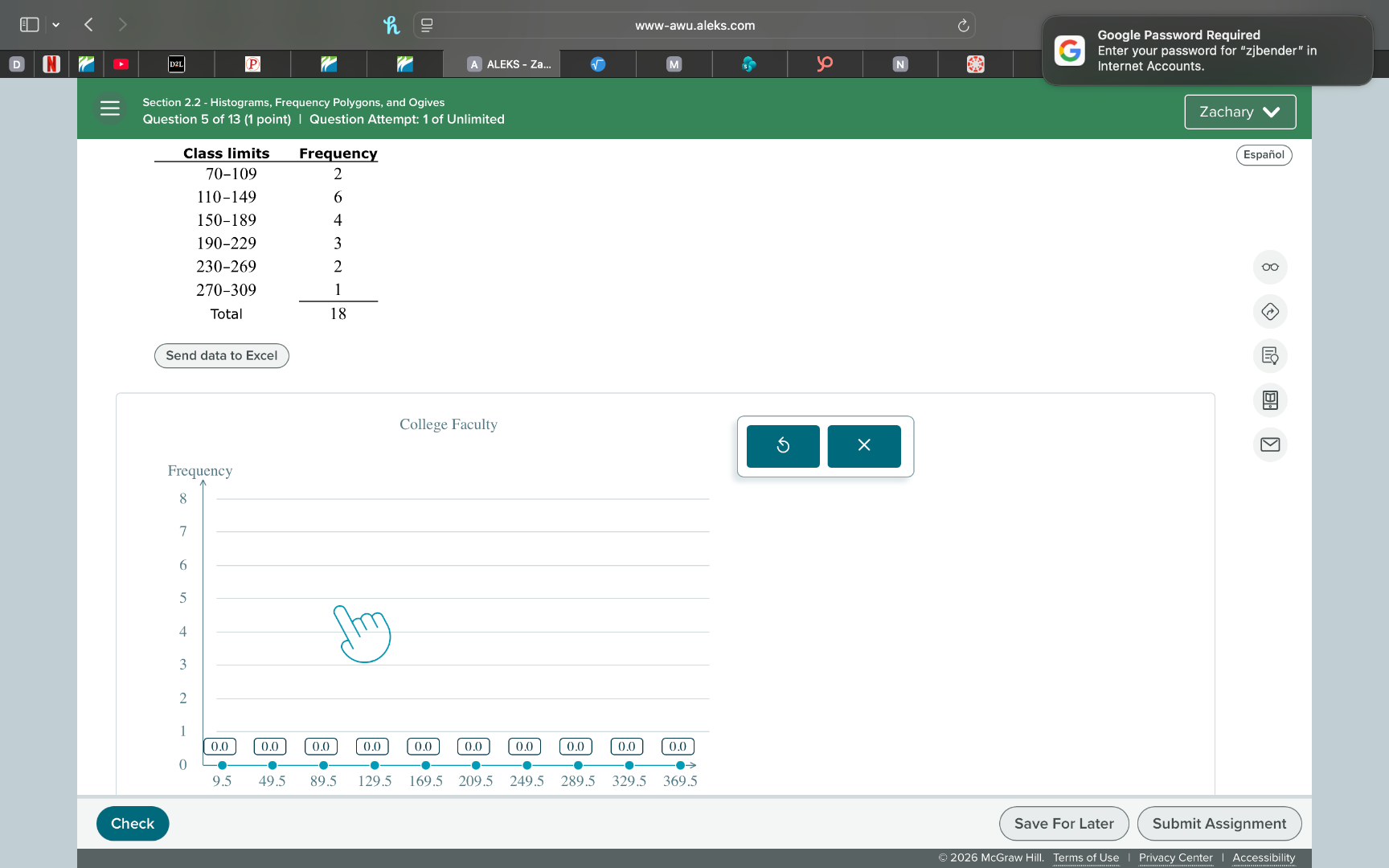The image size is (1389, 868).
Task: Select the Desmos square-root browser tab
Action: (x=597, y=63)
